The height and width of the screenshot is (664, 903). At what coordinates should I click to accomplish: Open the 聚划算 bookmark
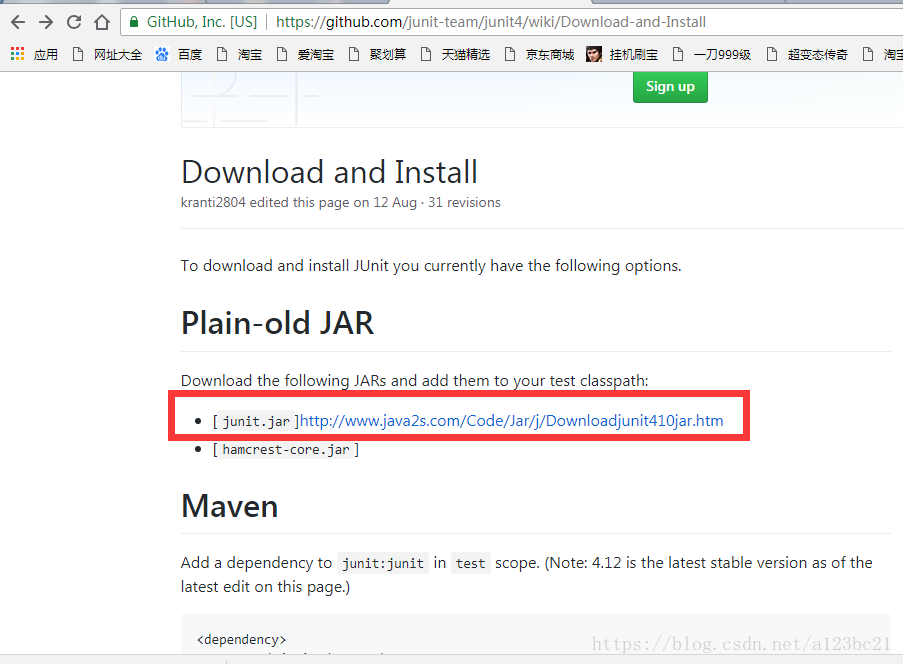point(377,55)
